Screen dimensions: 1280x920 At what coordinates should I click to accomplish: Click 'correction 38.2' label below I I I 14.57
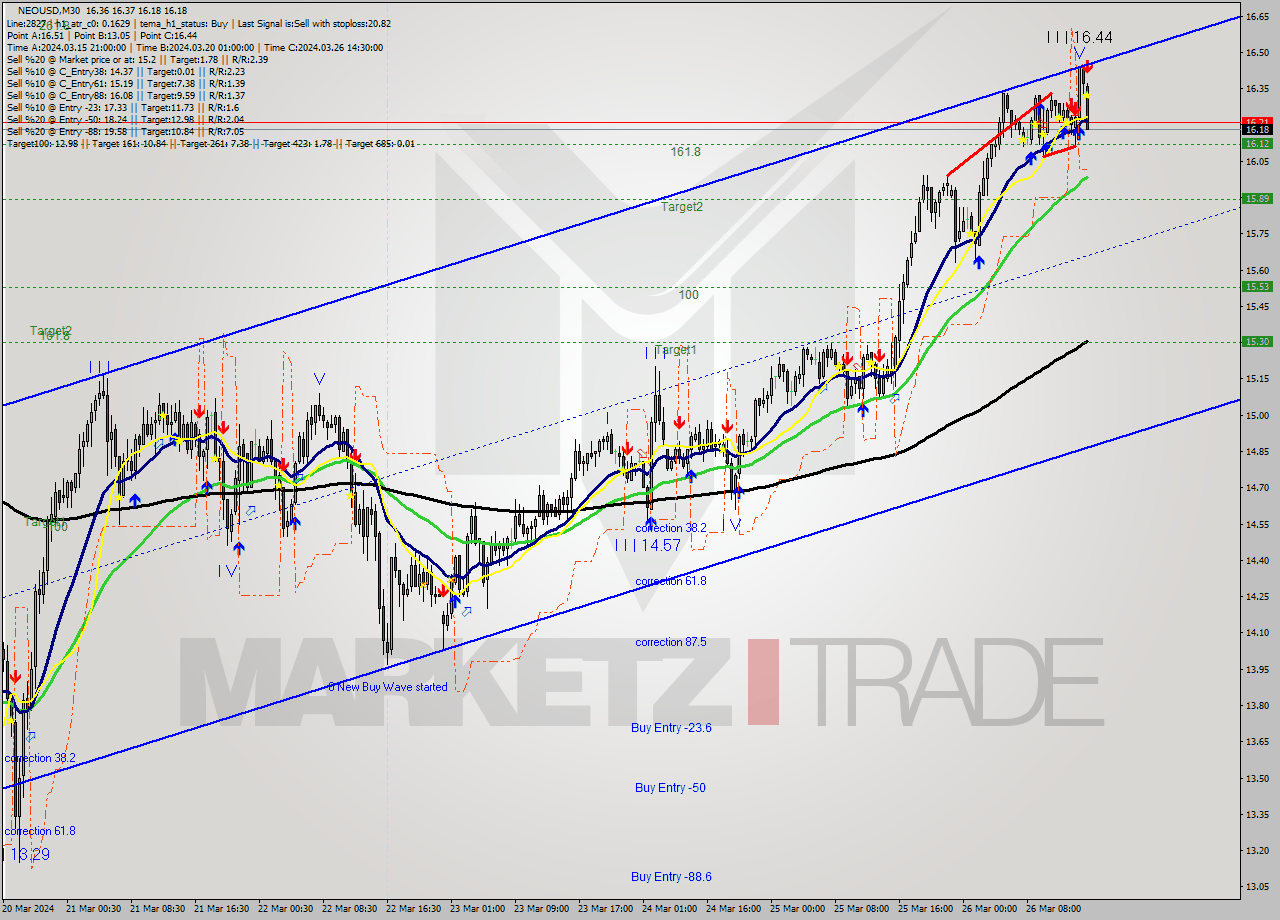pyautogui.click(x=671, y=528)
